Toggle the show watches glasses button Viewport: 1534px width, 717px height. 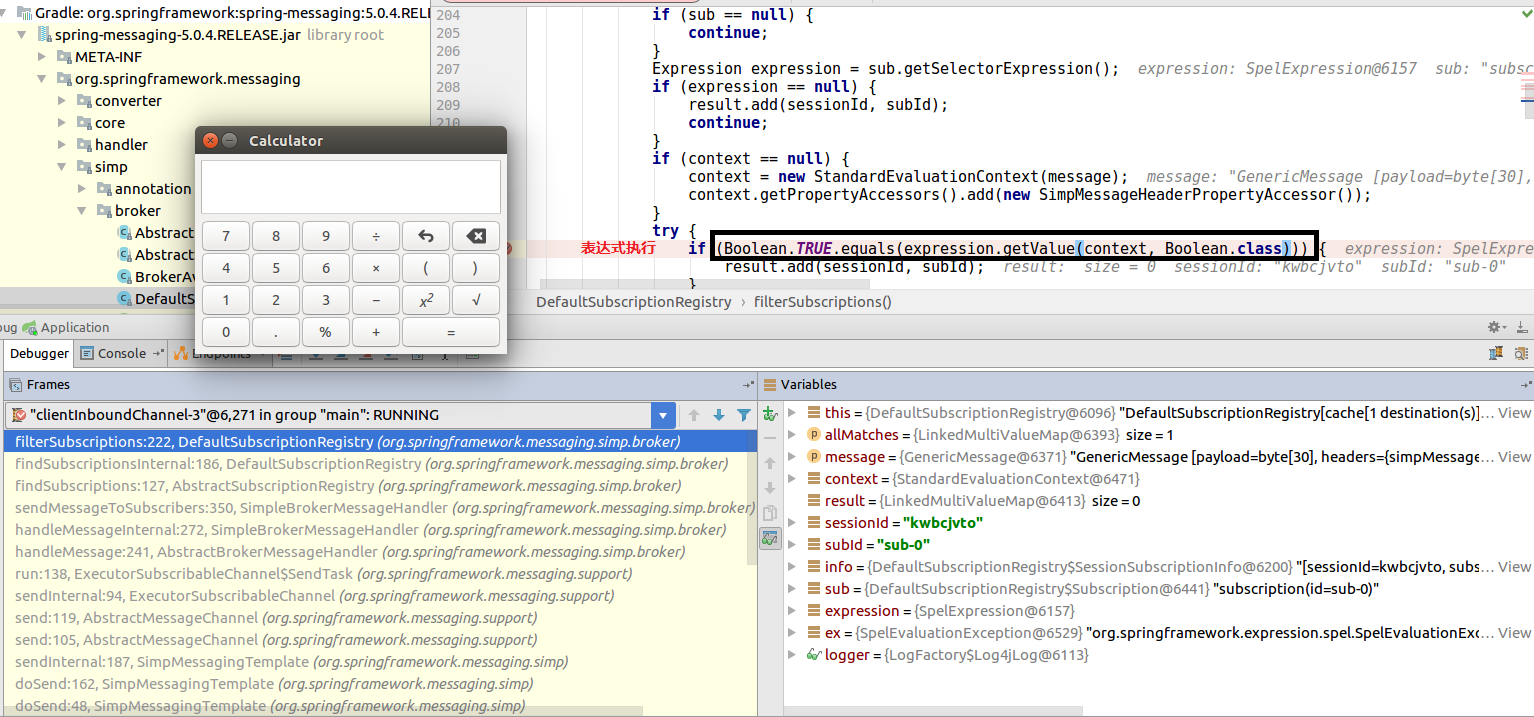tap(770, 538)
